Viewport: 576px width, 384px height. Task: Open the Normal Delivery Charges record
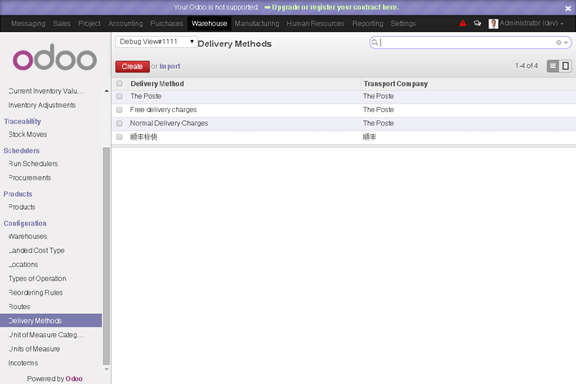tap(169, 123)
